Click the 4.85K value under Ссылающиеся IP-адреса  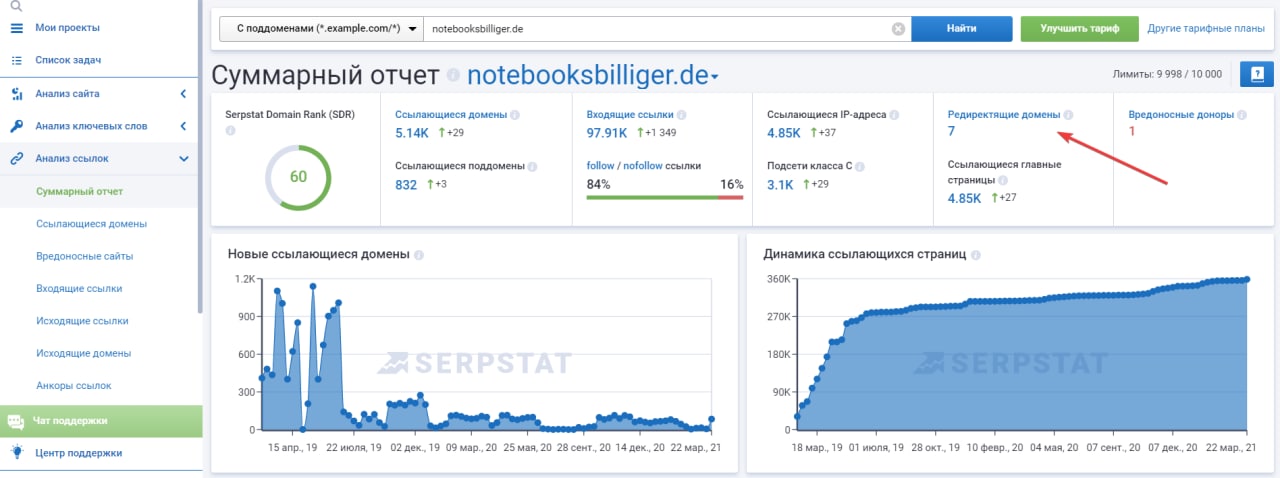tap(784, 133)
